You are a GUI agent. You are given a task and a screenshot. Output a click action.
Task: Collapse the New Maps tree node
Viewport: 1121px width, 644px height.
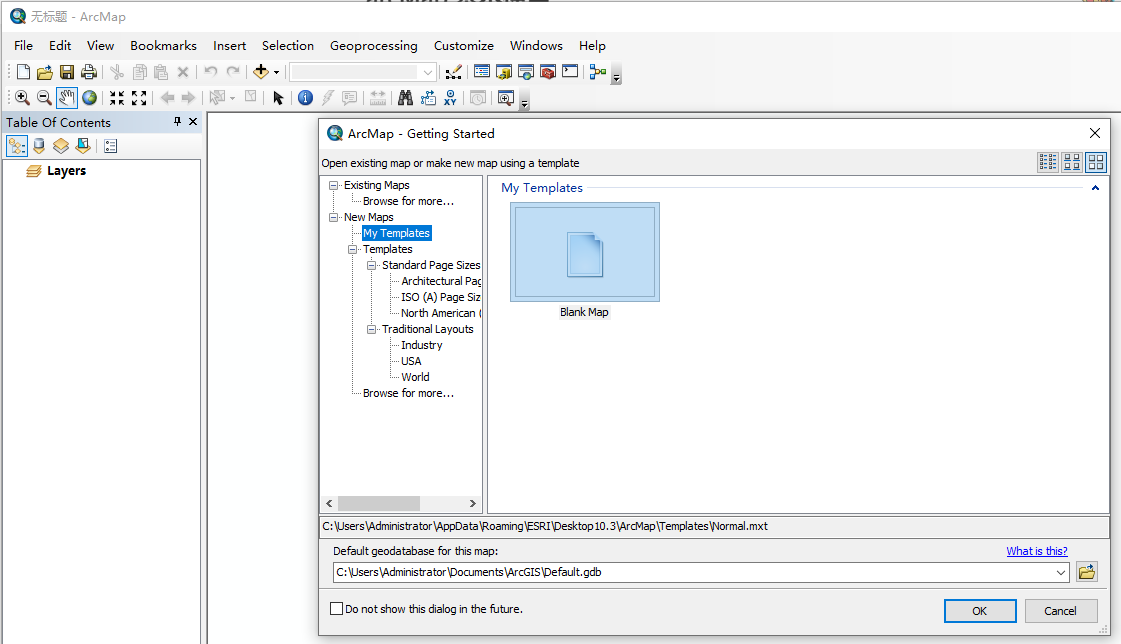point(334,216)
